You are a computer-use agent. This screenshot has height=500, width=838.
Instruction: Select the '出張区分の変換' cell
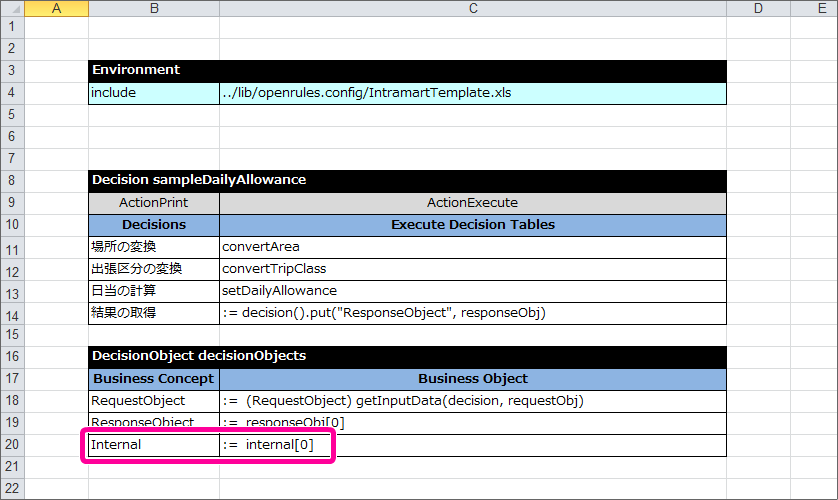[154, 269]
